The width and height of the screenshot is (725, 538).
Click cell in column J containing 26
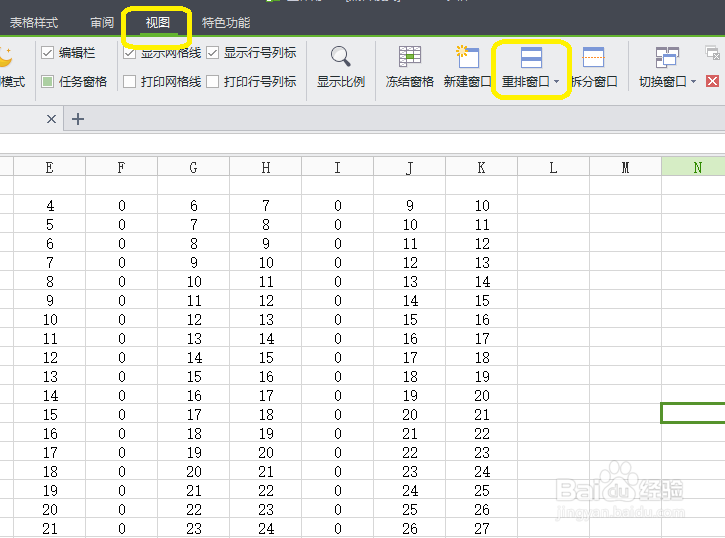(410, 528)
